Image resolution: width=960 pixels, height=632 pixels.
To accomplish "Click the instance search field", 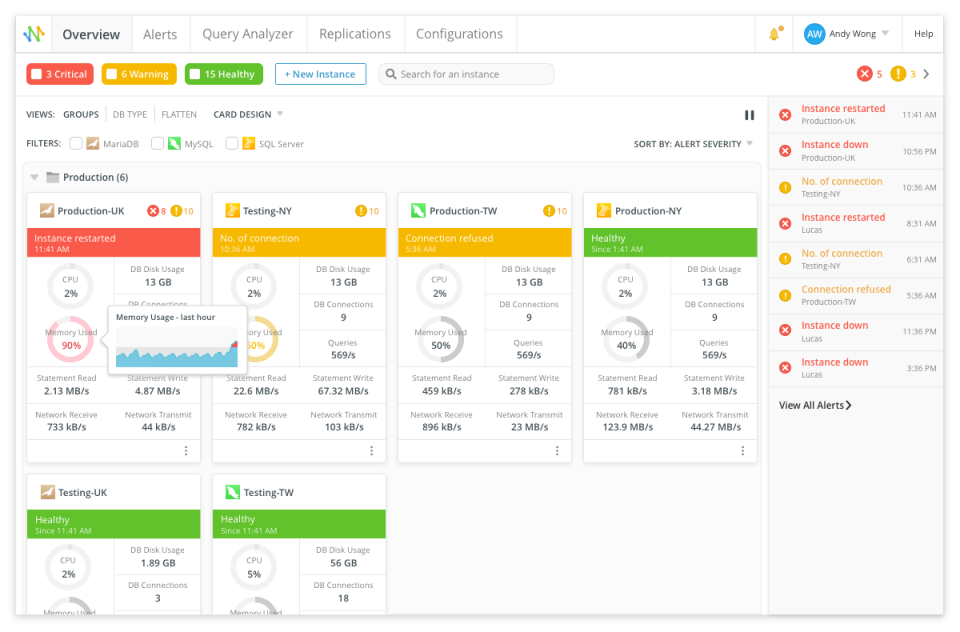I will click(466, 73).
